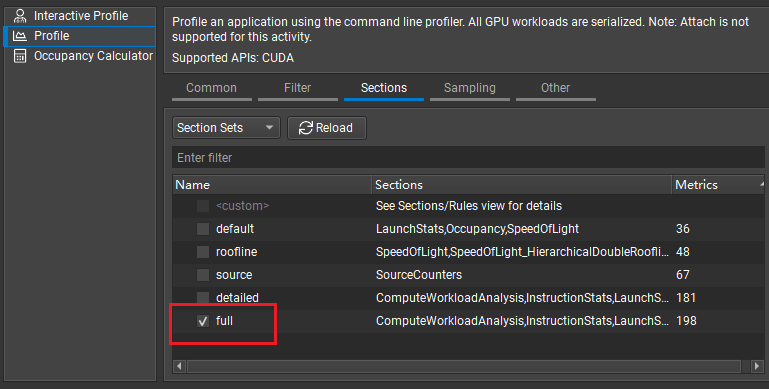The image size is (769, 389).
Task: Click the metrics value 67
Action: [683, 275]
